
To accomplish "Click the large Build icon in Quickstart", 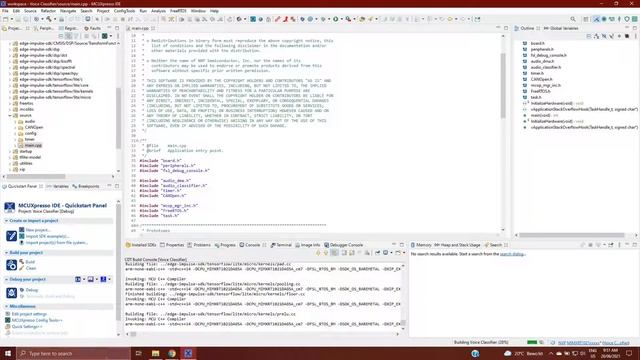I will [x=11, y=265].
